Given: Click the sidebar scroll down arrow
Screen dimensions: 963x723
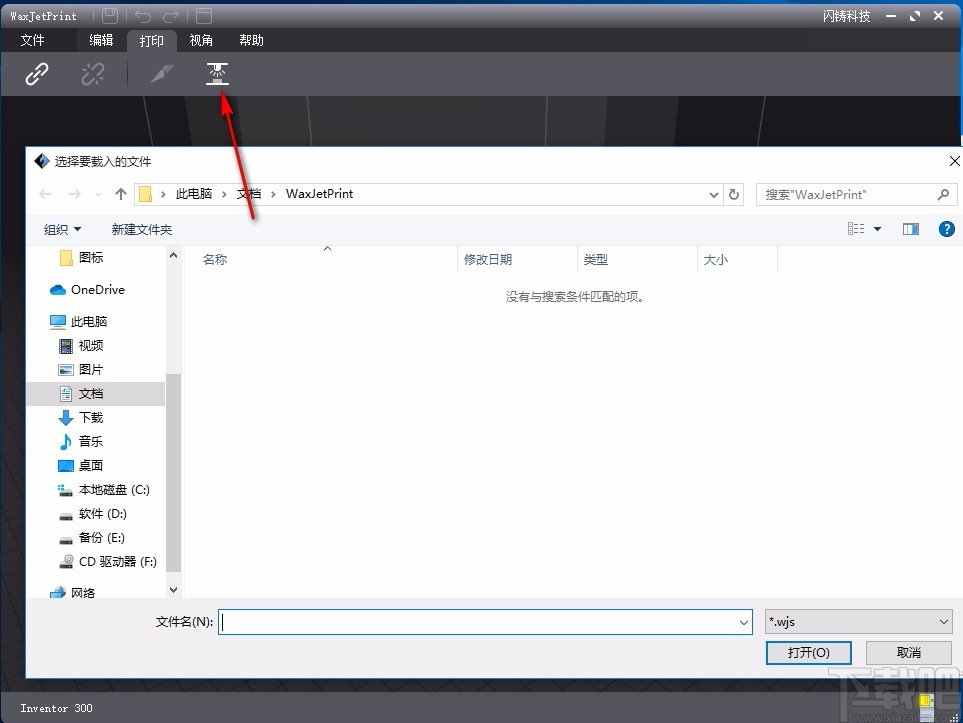Looking at the screenshot, I should pos(173,590).
